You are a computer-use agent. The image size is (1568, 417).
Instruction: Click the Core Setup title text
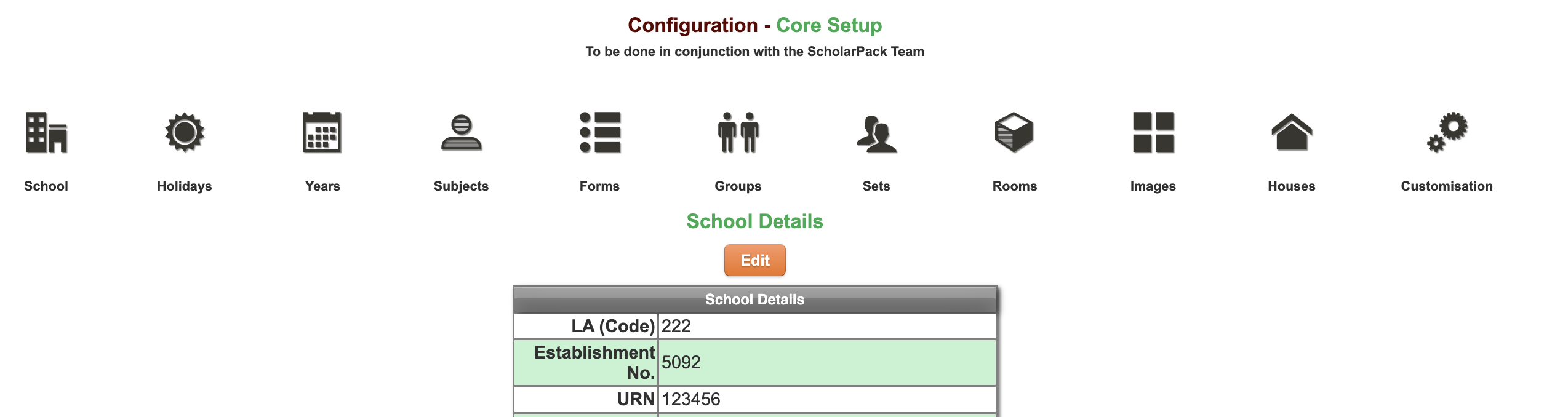(x=829, y=25)
